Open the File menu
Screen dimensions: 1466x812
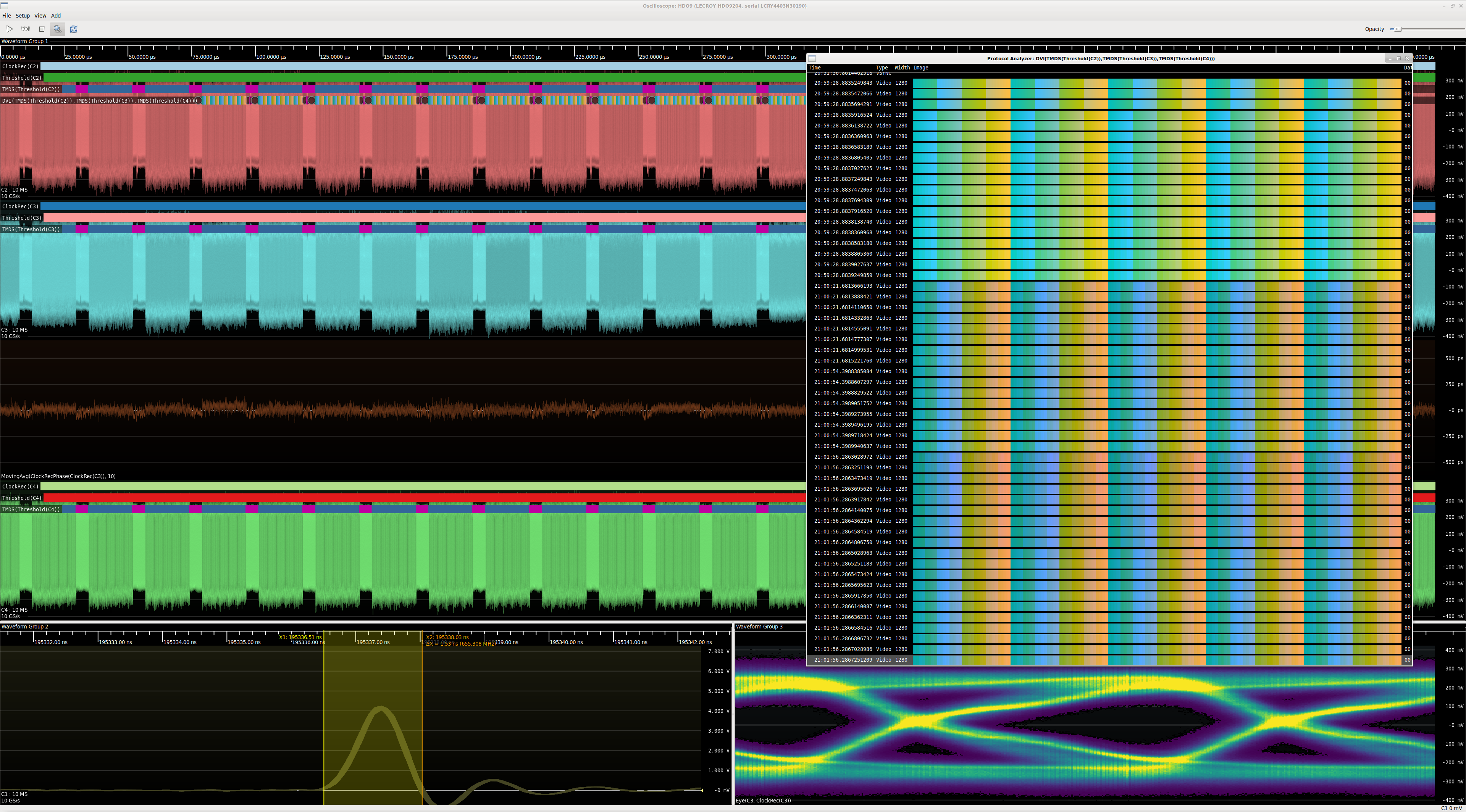6,16
